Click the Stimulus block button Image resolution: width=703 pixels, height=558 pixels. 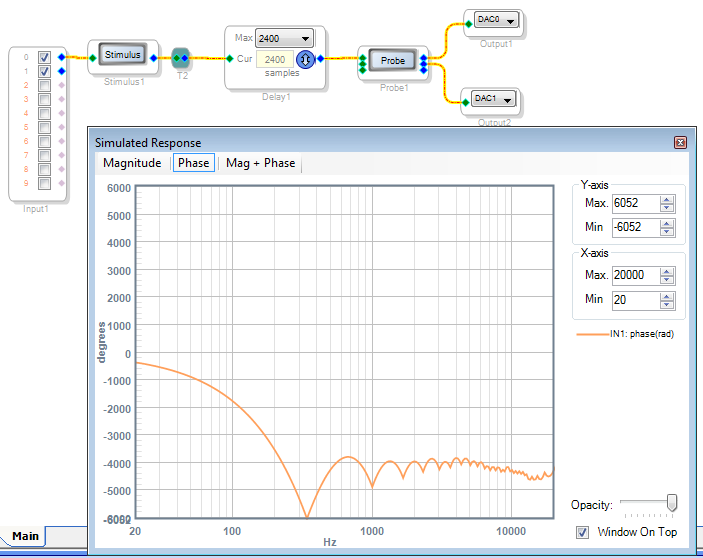tap(124, 54)
